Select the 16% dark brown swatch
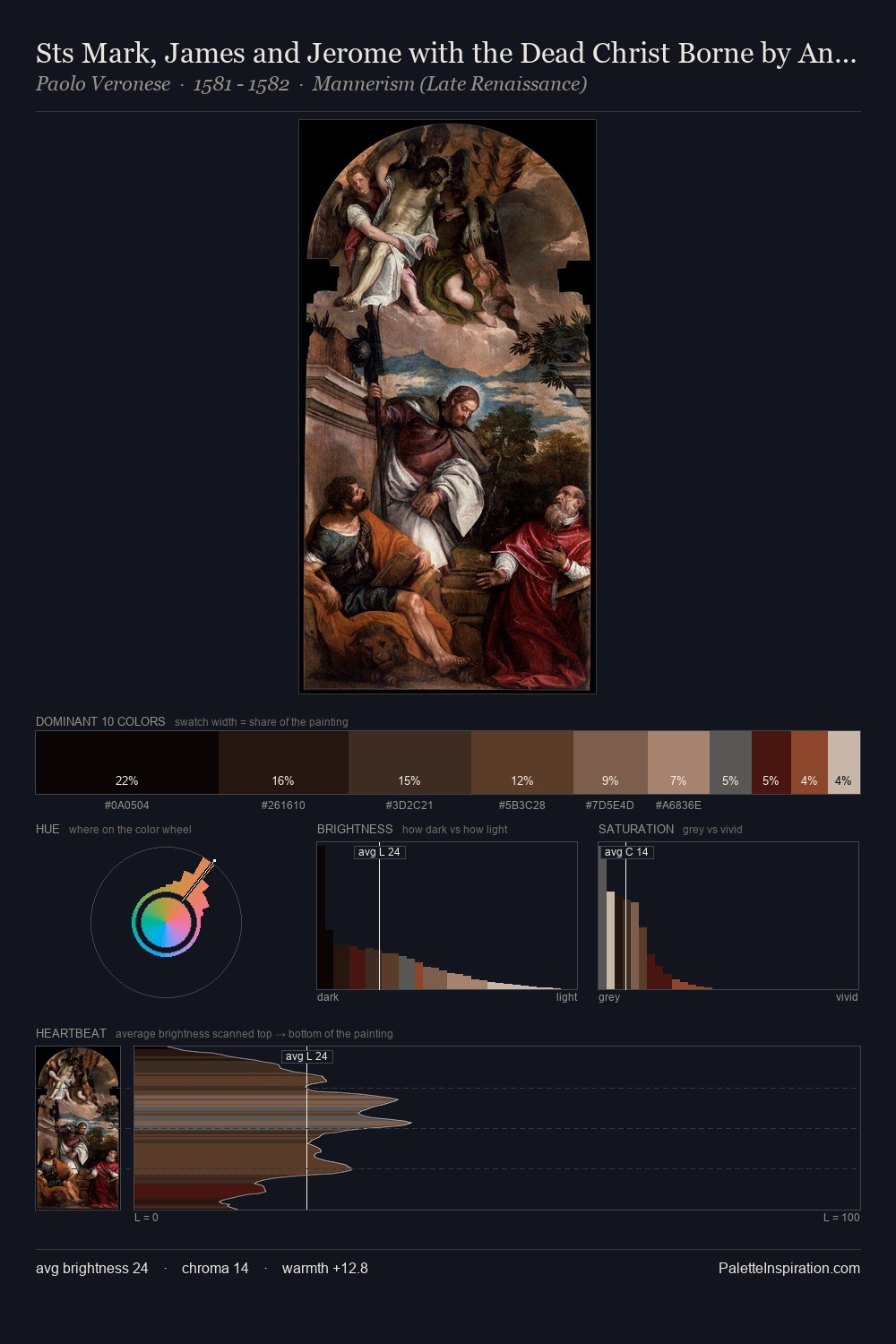 (x=283, y=762)
